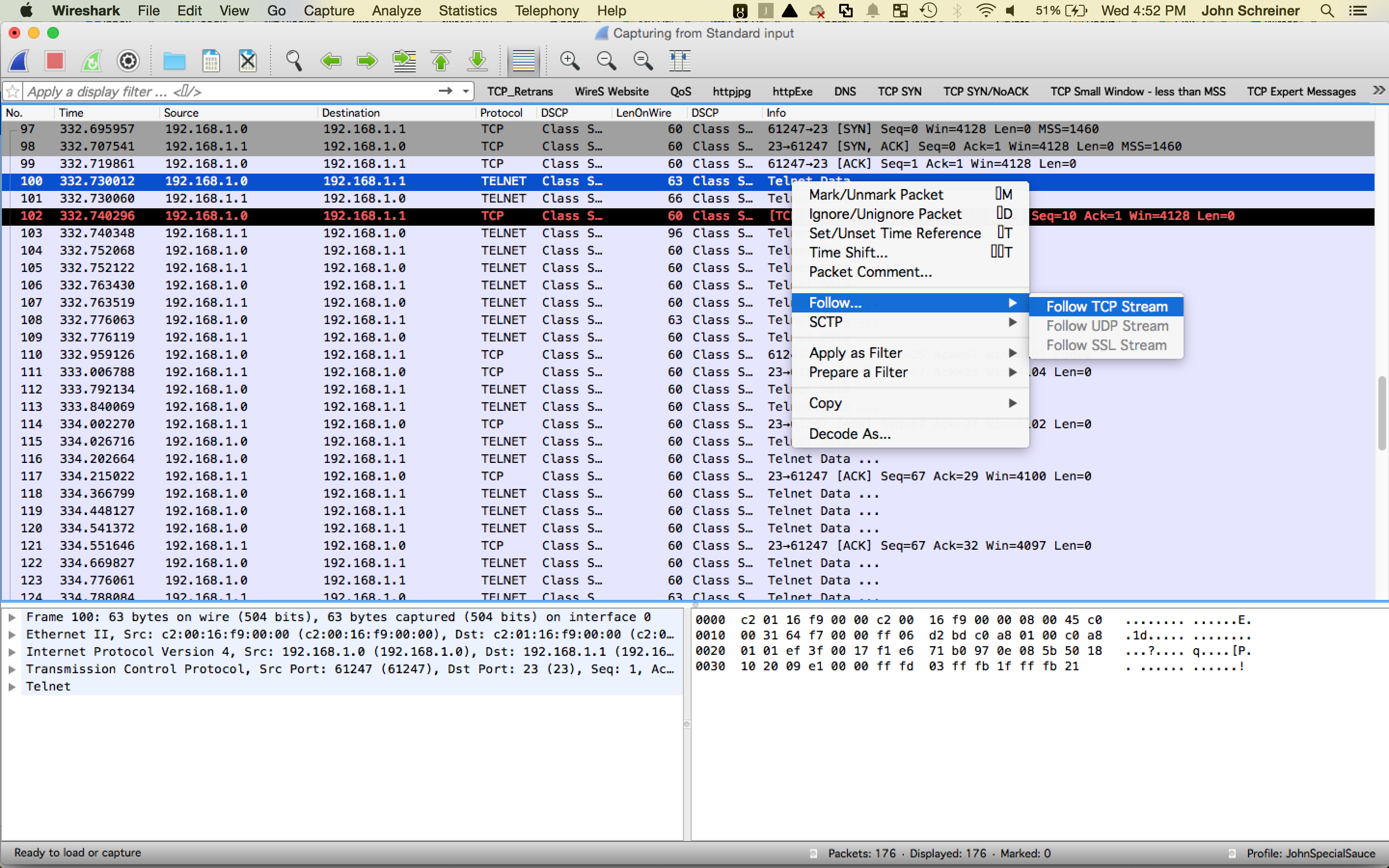The image size is (1389, 868).
Task: Restart the current capture with the green fin
Action: coord(92,61)
